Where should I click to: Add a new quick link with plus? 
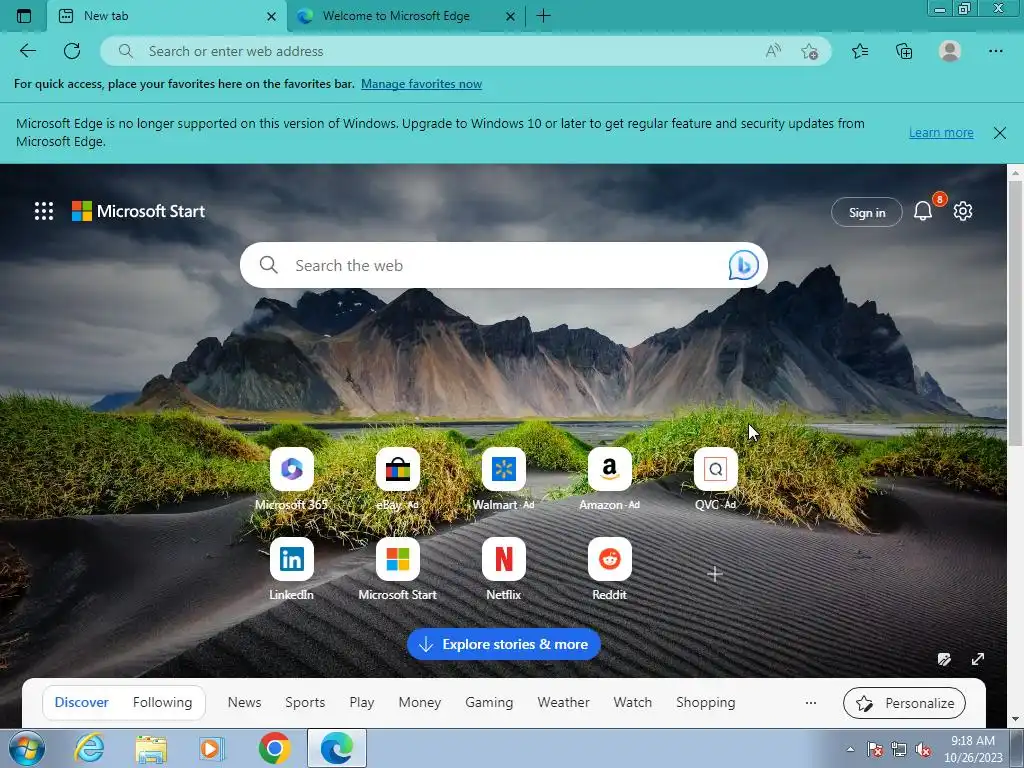coord(714,574)
